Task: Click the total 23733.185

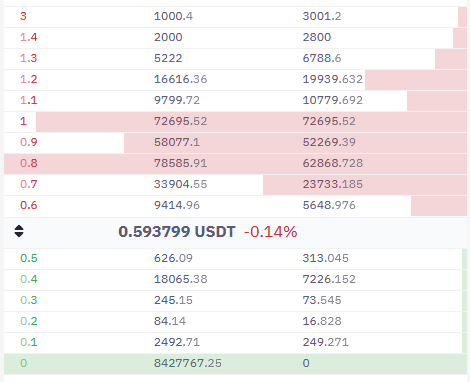Action: point(333,184)
